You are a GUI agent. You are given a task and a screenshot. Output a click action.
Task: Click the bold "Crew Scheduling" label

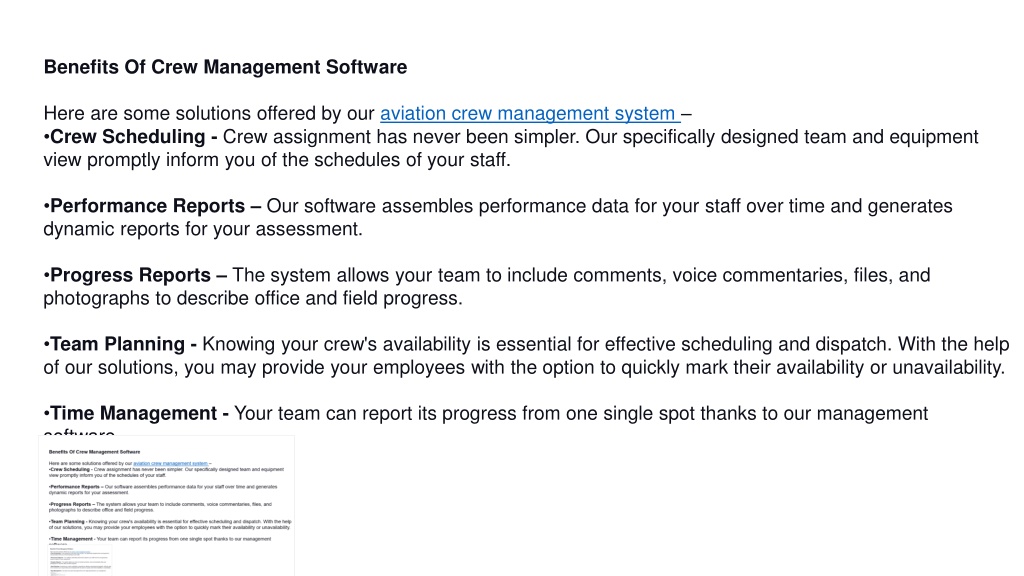pyautogui.click(x=127, y=136)
